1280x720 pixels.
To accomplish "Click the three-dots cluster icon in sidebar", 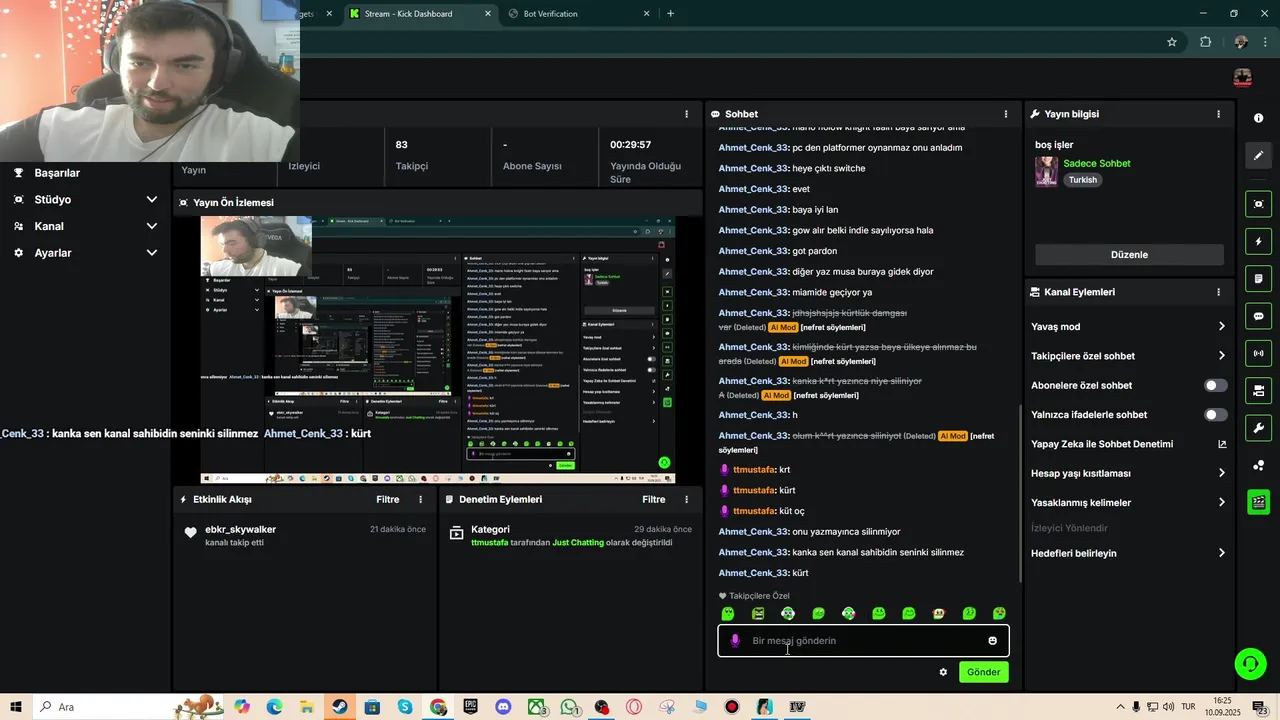I will pyautogui.click(x=1258, y=465).
